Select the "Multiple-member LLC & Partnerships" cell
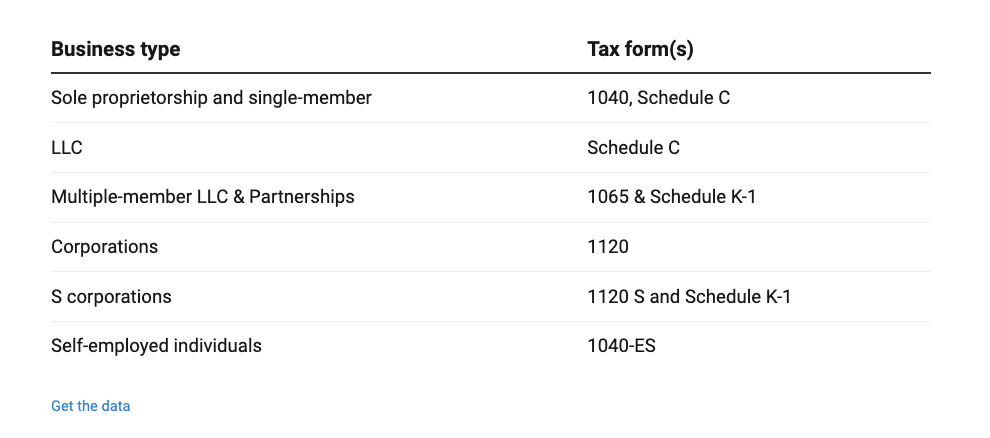 pos(203,197)
